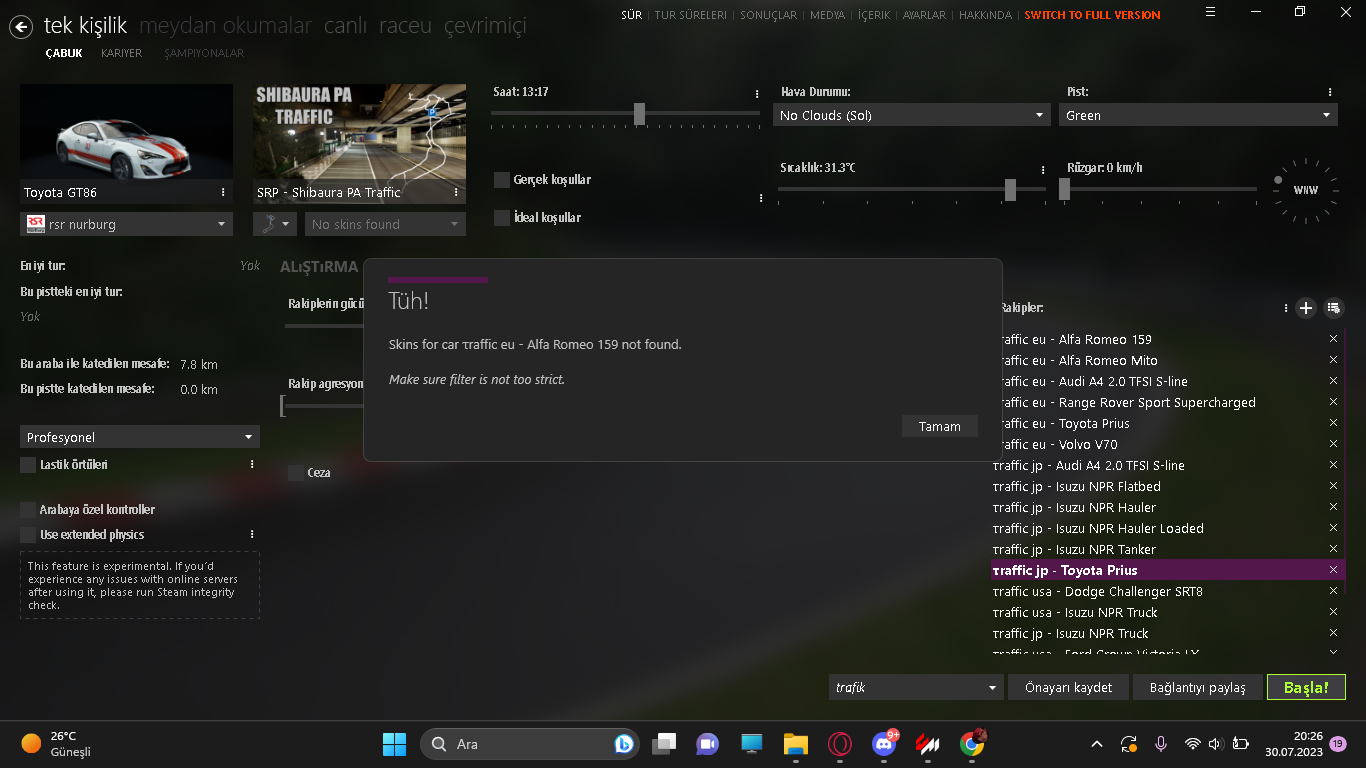Open Google Chrome from the taskbar
Viewport: 1366px width, 768px height.
coord(972,744)
